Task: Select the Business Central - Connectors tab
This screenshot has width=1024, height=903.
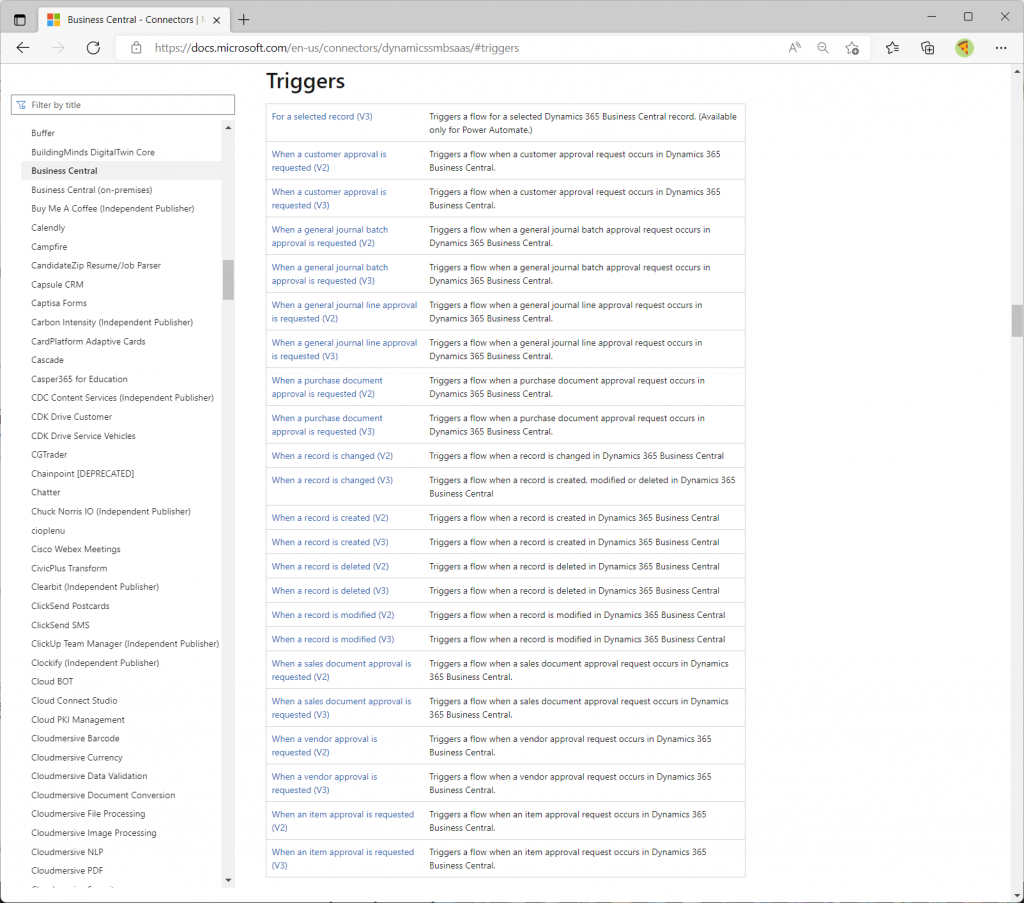Action: coord(134,20)
